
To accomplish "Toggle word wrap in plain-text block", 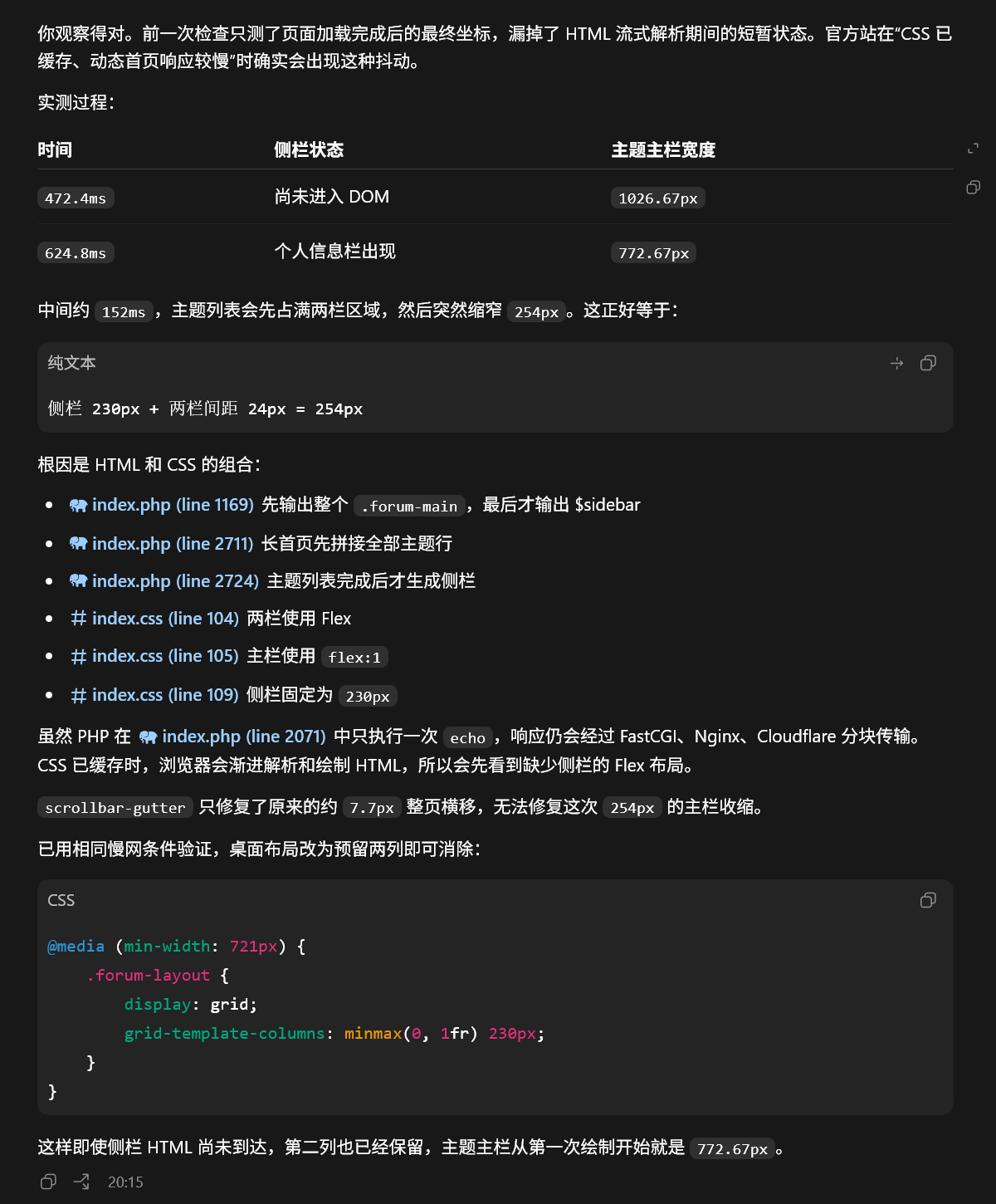I will [896, 363].
